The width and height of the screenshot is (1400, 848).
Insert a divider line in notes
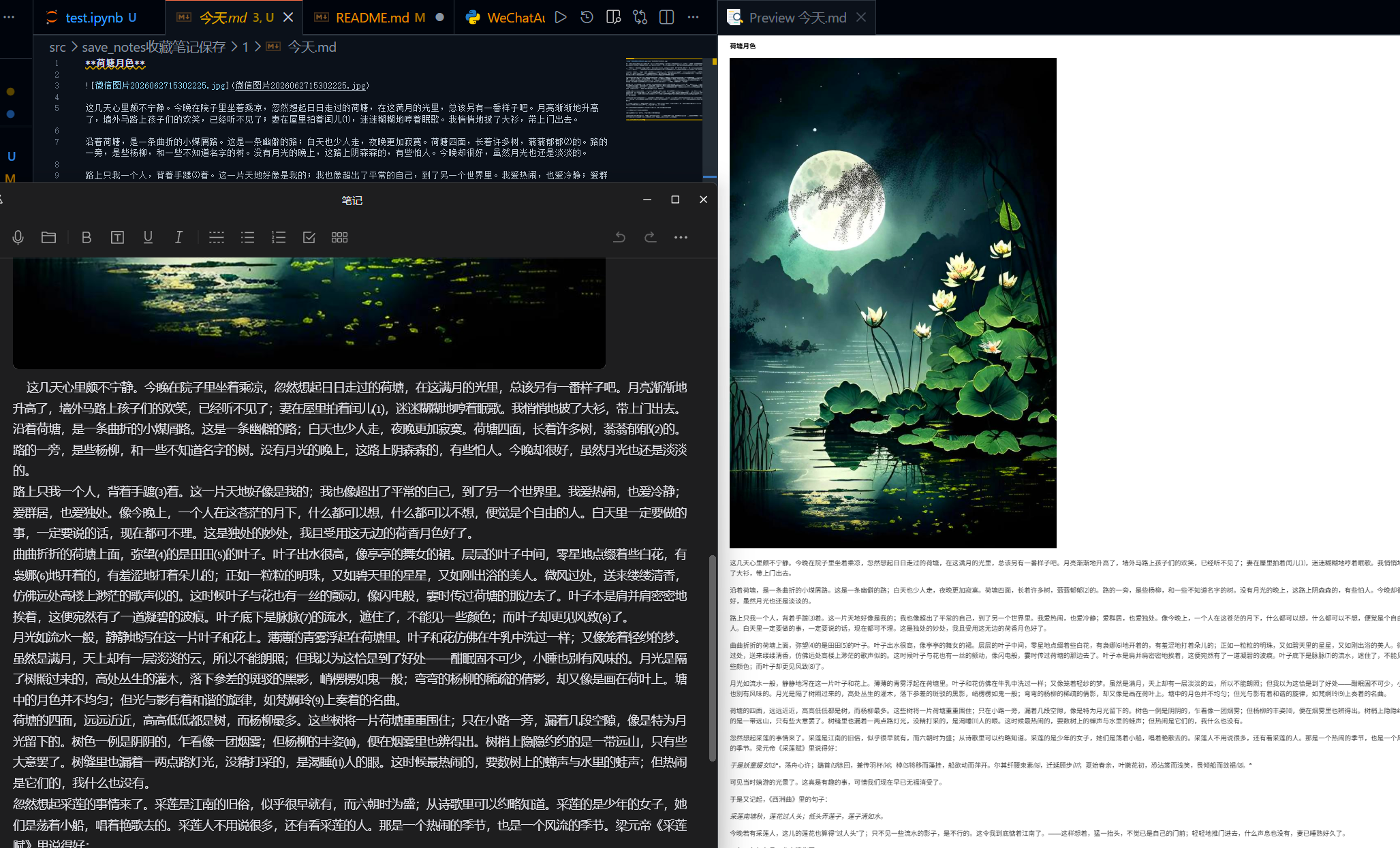(217, 237)
